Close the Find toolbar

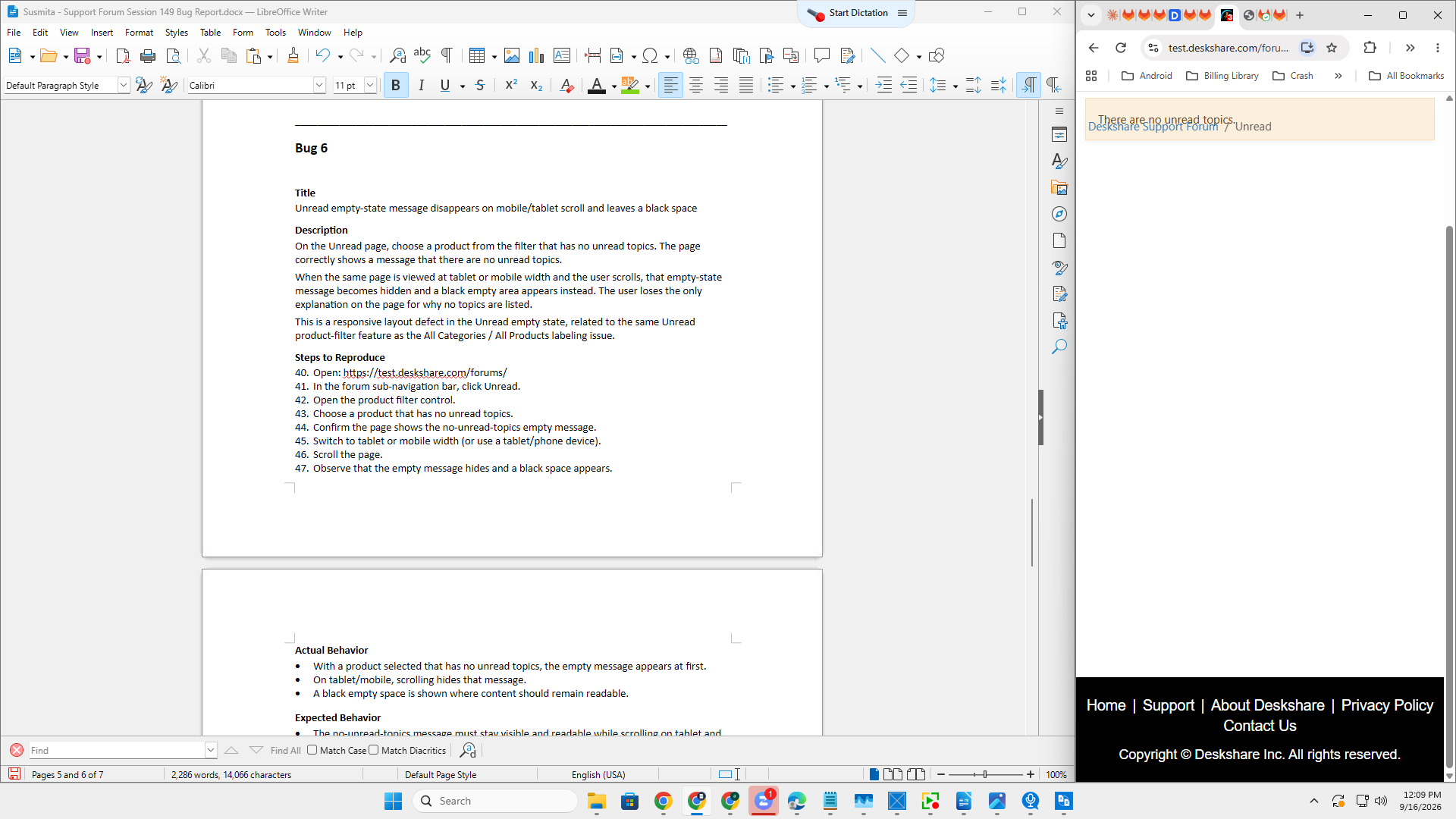pyautogui.click(x=16, y=750)
